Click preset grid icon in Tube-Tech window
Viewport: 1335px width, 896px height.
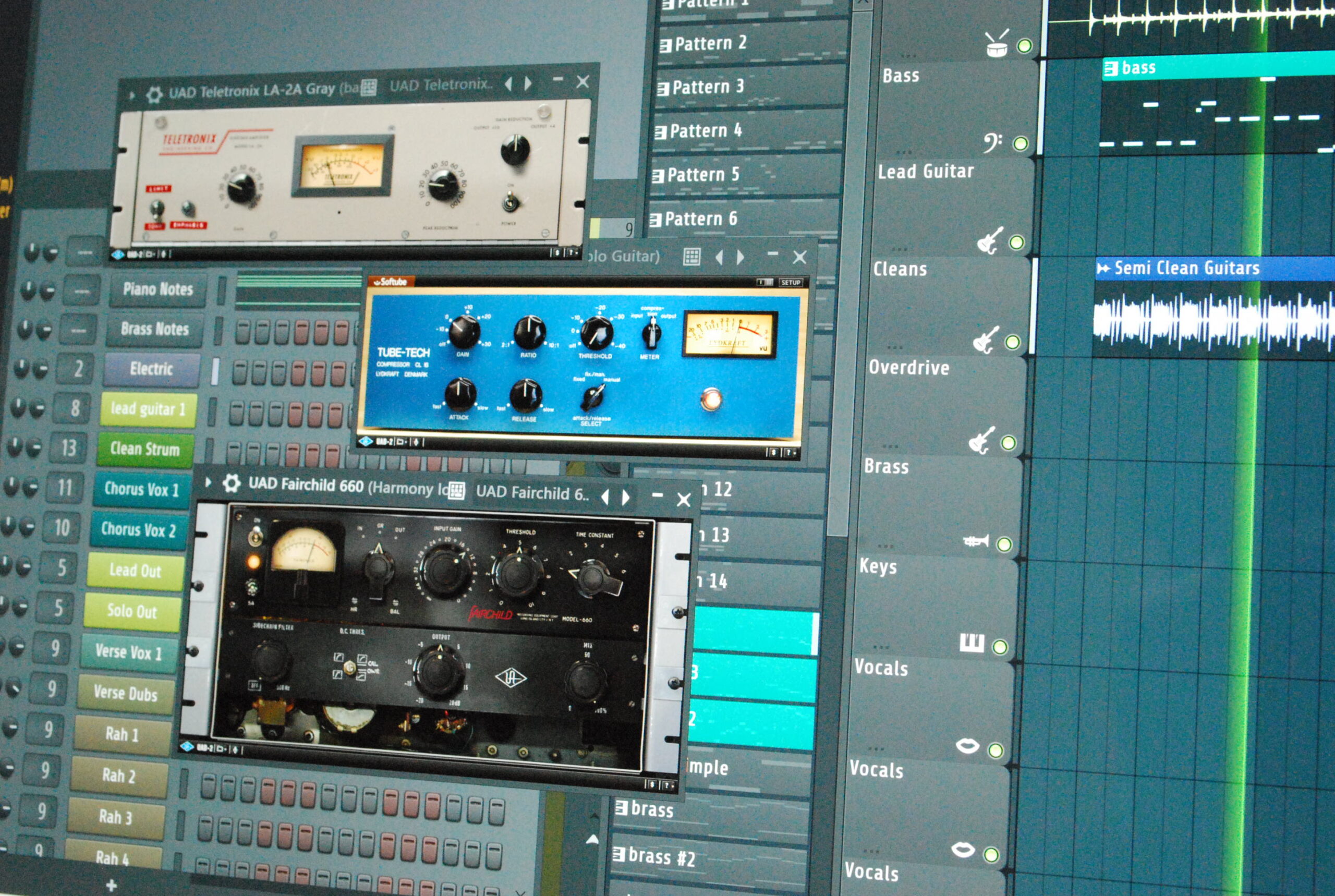(x=692, y=257)
